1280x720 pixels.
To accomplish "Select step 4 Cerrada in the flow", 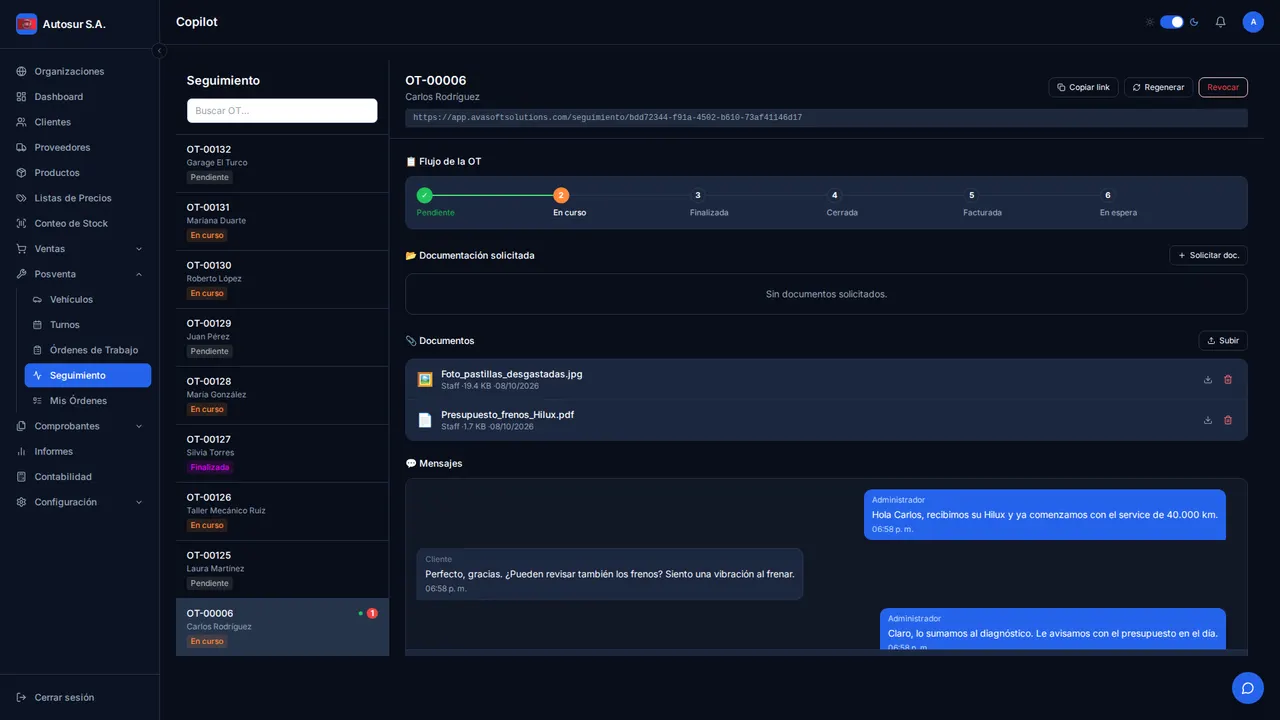I will pyautogui.click(x=834, y=195).
